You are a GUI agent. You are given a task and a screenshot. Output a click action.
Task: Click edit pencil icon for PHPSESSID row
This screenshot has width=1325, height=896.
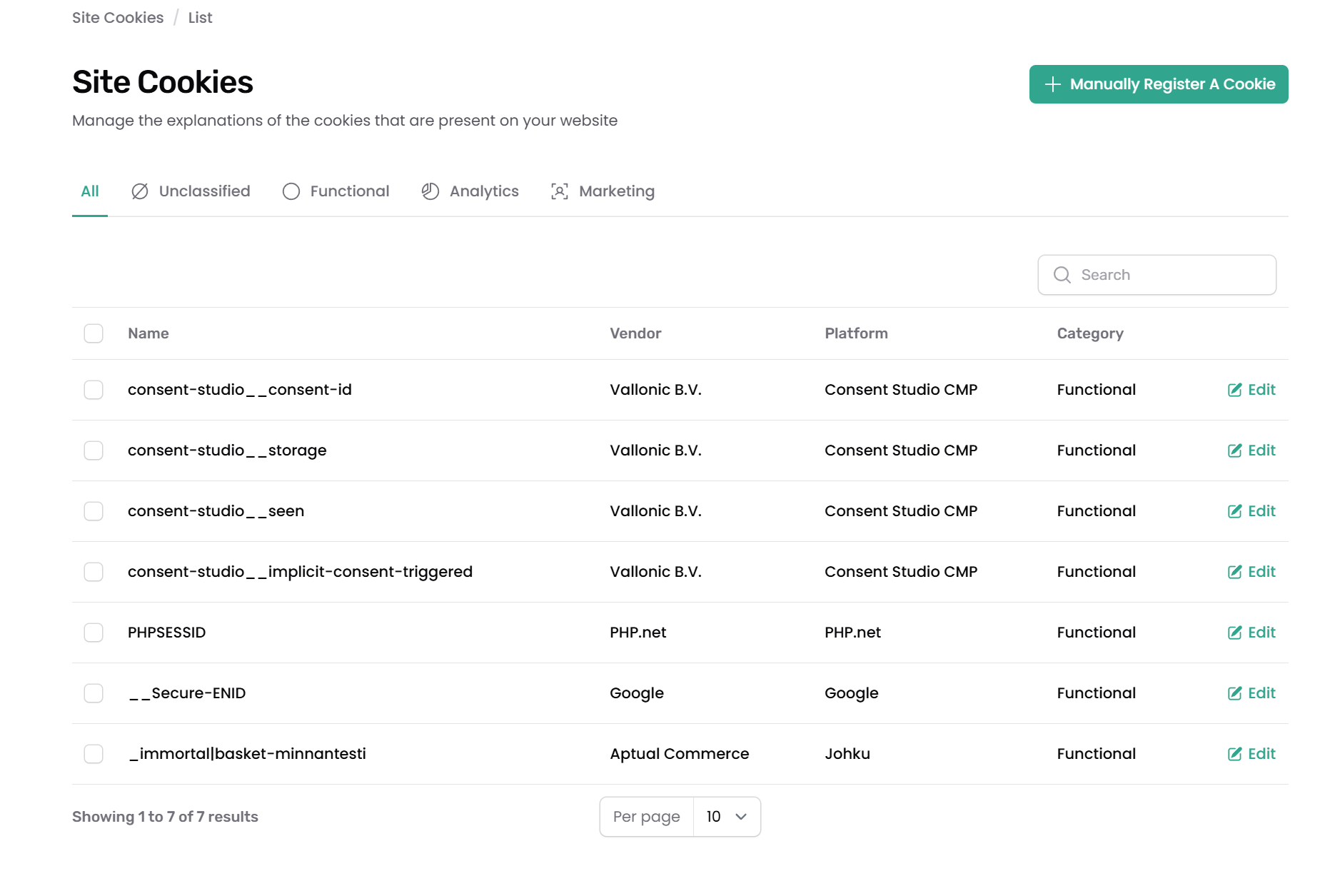[x=1234, y=633]
